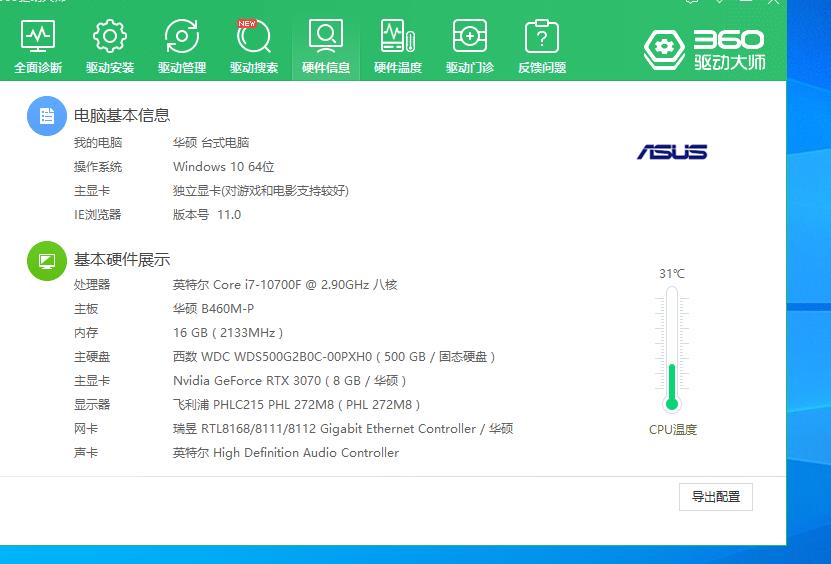Switch to 硬件温度 hardware temperature

point(398,47)
